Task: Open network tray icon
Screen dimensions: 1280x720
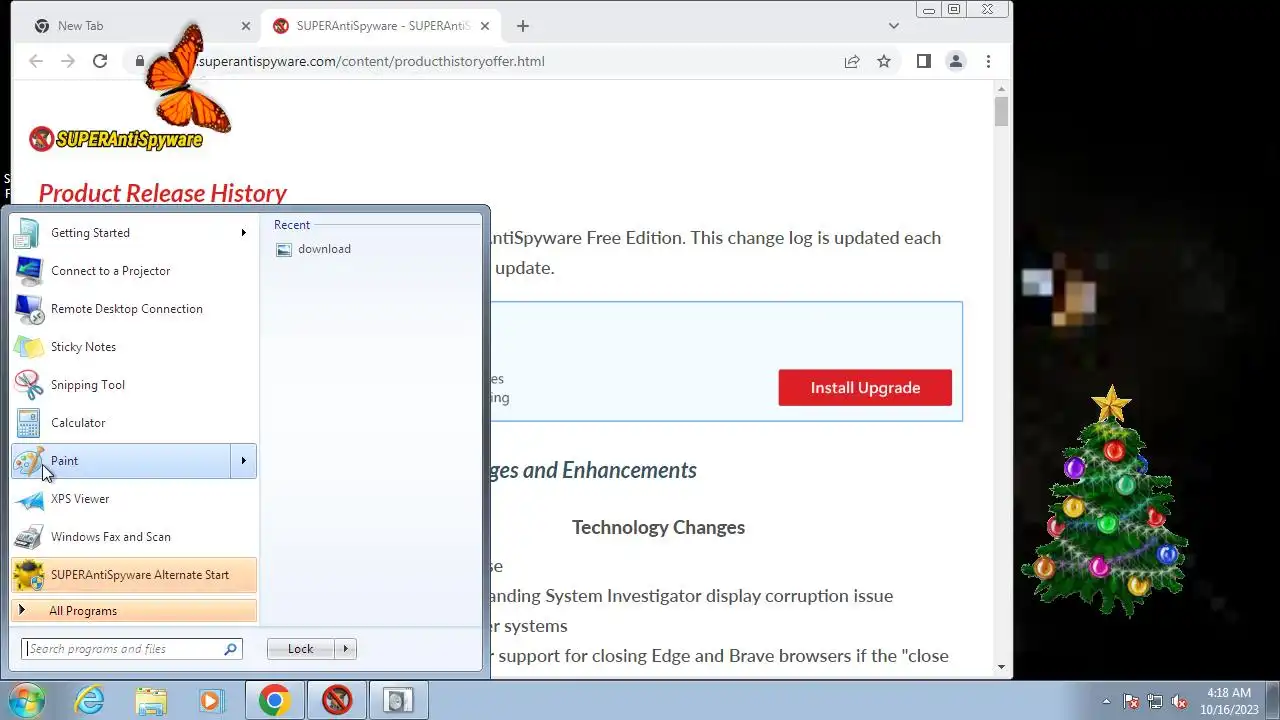Action: 1155,702
